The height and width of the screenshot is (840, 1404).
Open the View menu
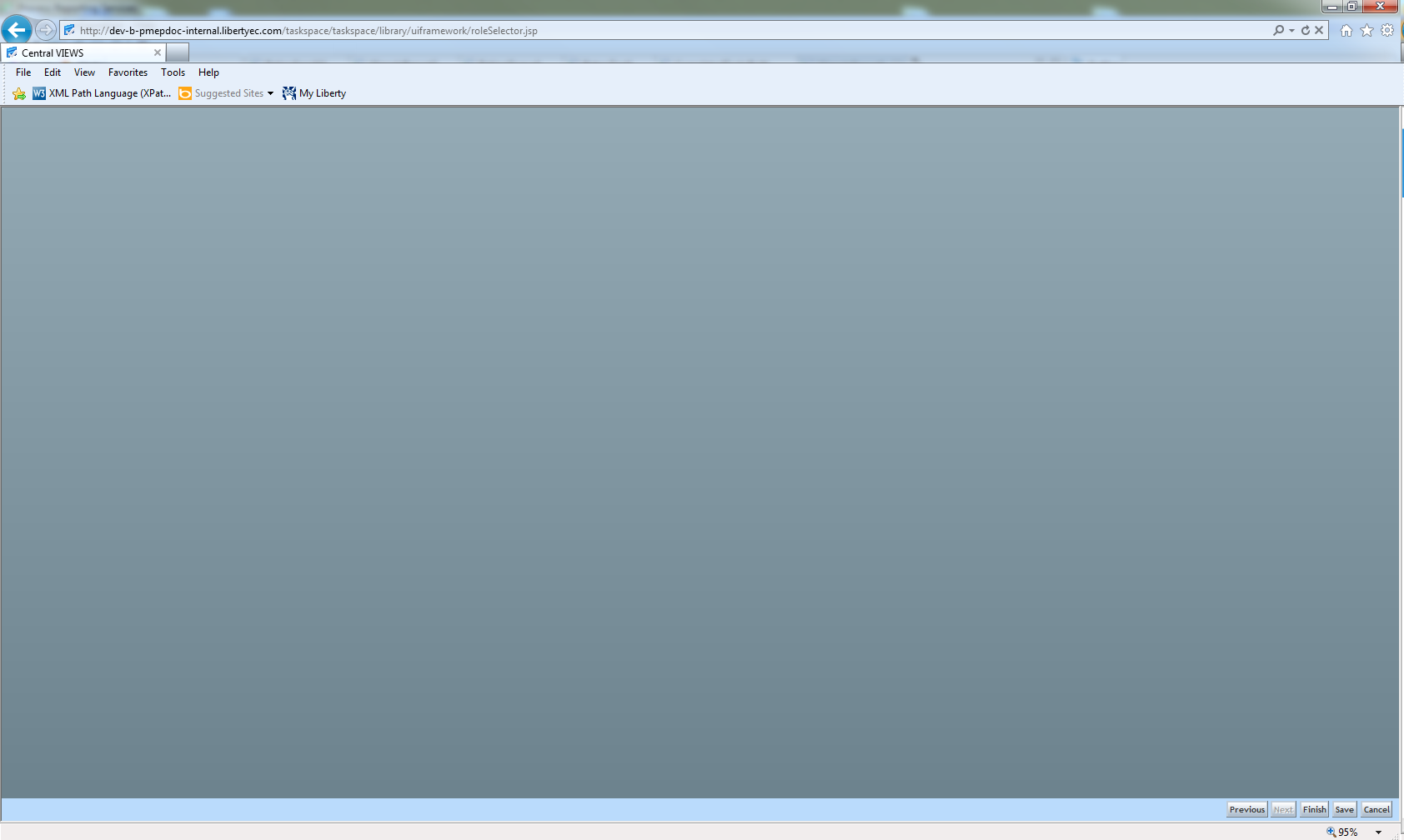coord(84,72)
